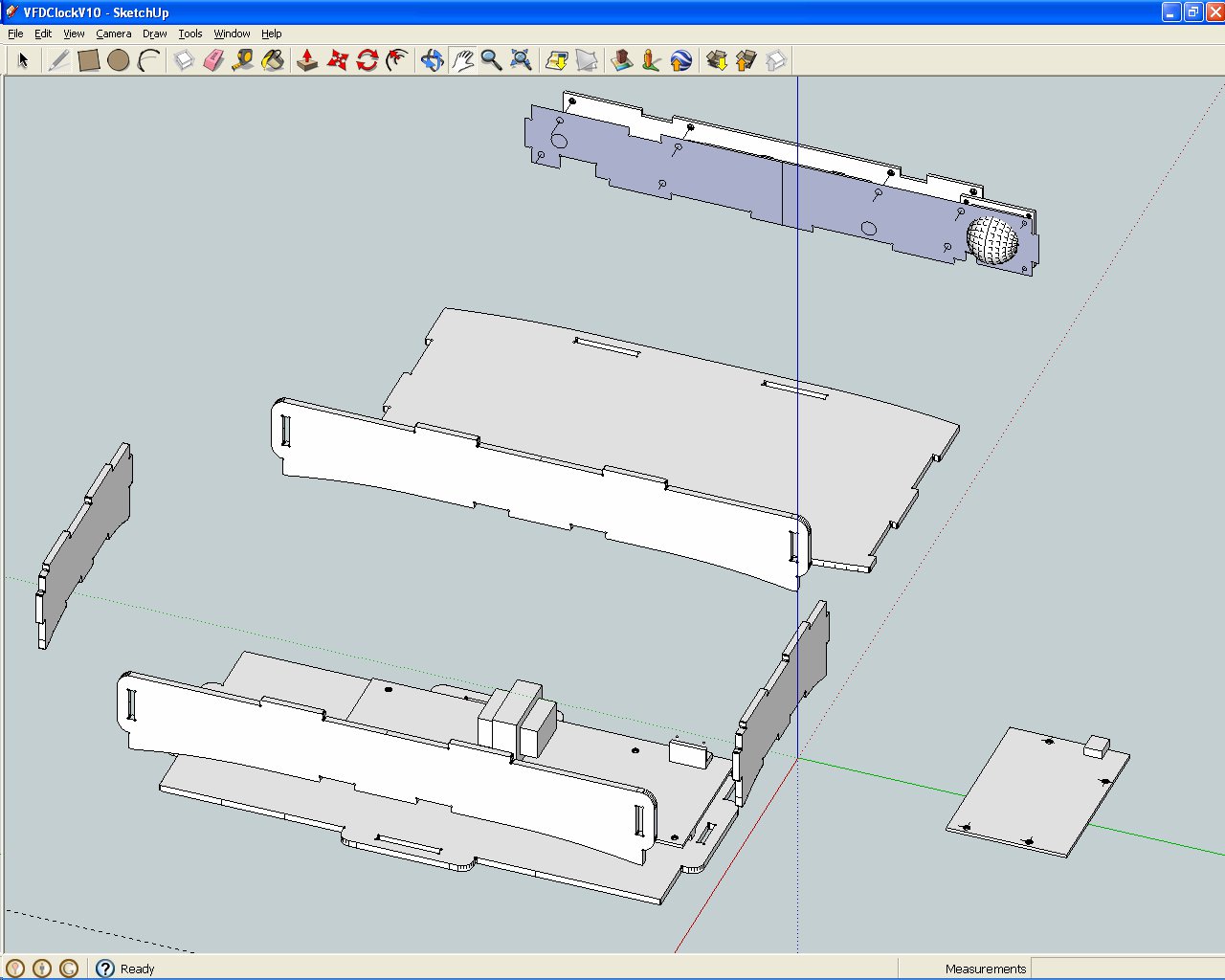The width and height of the screenshot is (1225, 980).
Task: Pick the Select arrow tool
Action: click(x=24, y=60)
